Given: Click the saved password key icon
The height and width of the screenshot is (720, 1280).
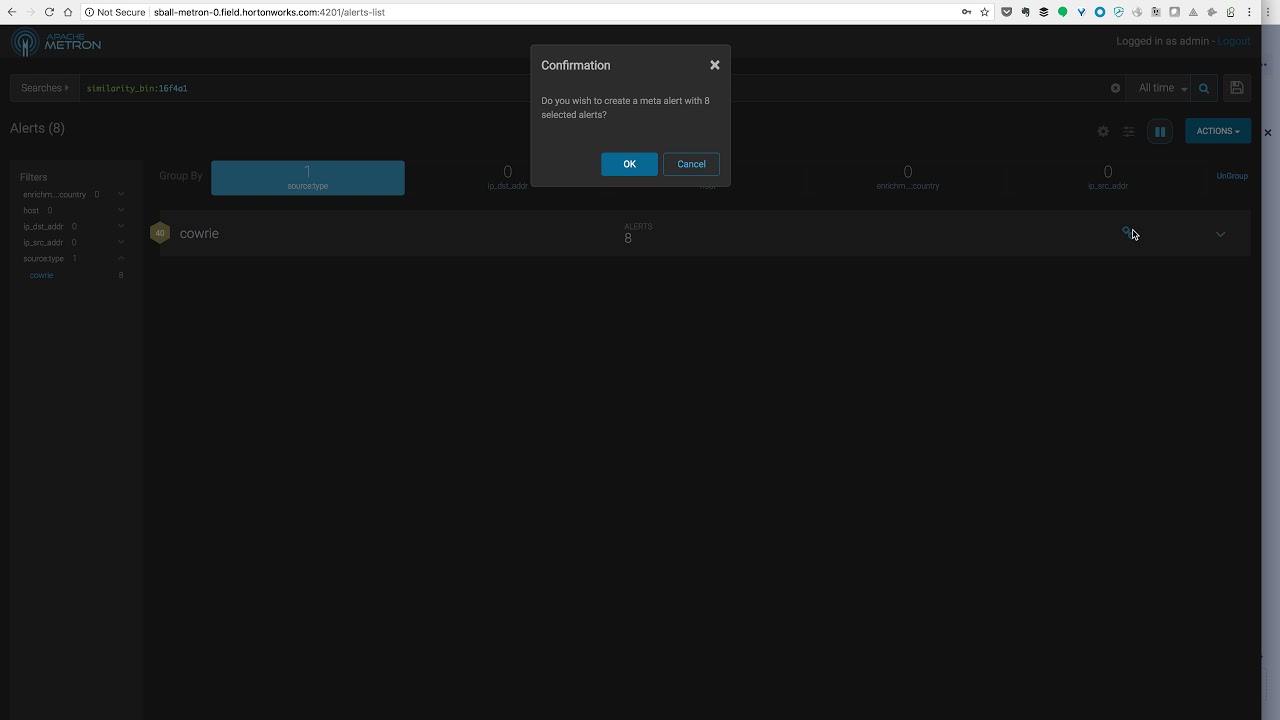Looking at the screenshot, I should click(966, 12).
